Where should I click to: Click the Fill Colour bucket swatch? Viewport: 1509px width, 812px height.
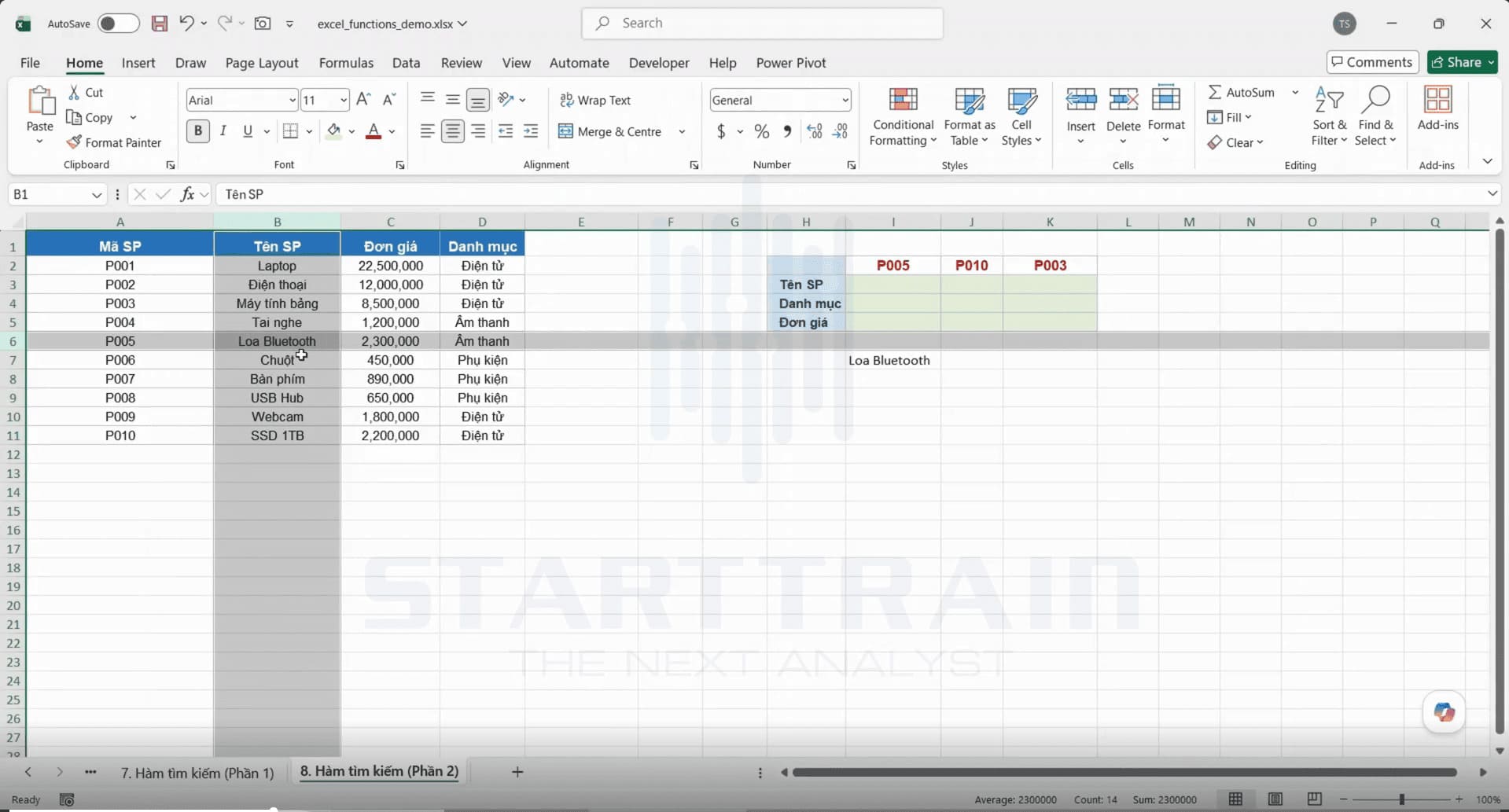[333, 131]
